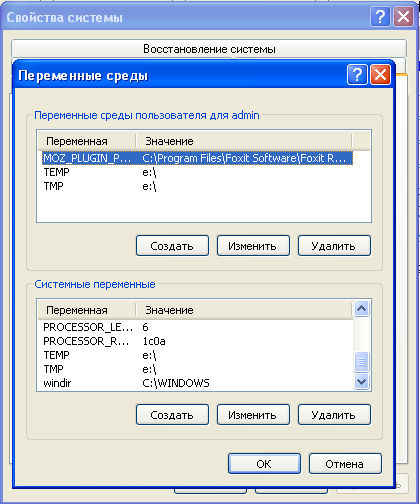Click Создать under user variables

tap(172, 246)
